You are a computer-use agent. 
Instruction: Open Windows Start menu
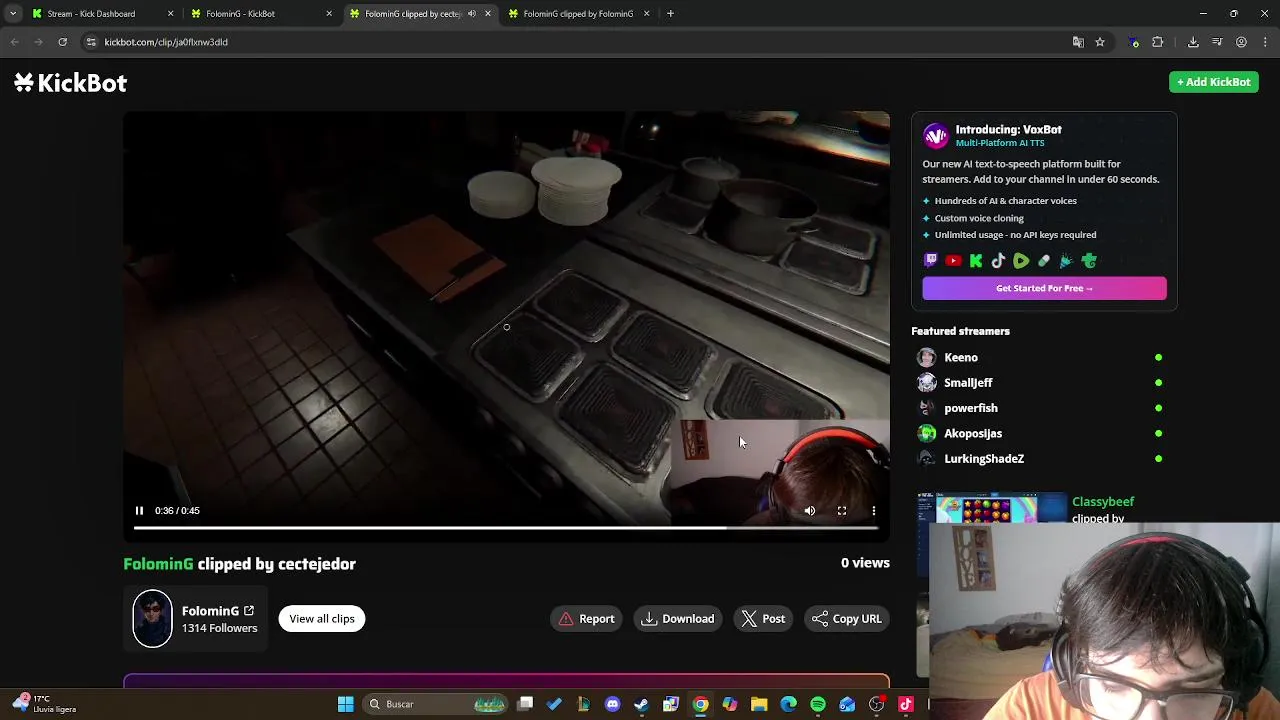click(x=345, y=704)
